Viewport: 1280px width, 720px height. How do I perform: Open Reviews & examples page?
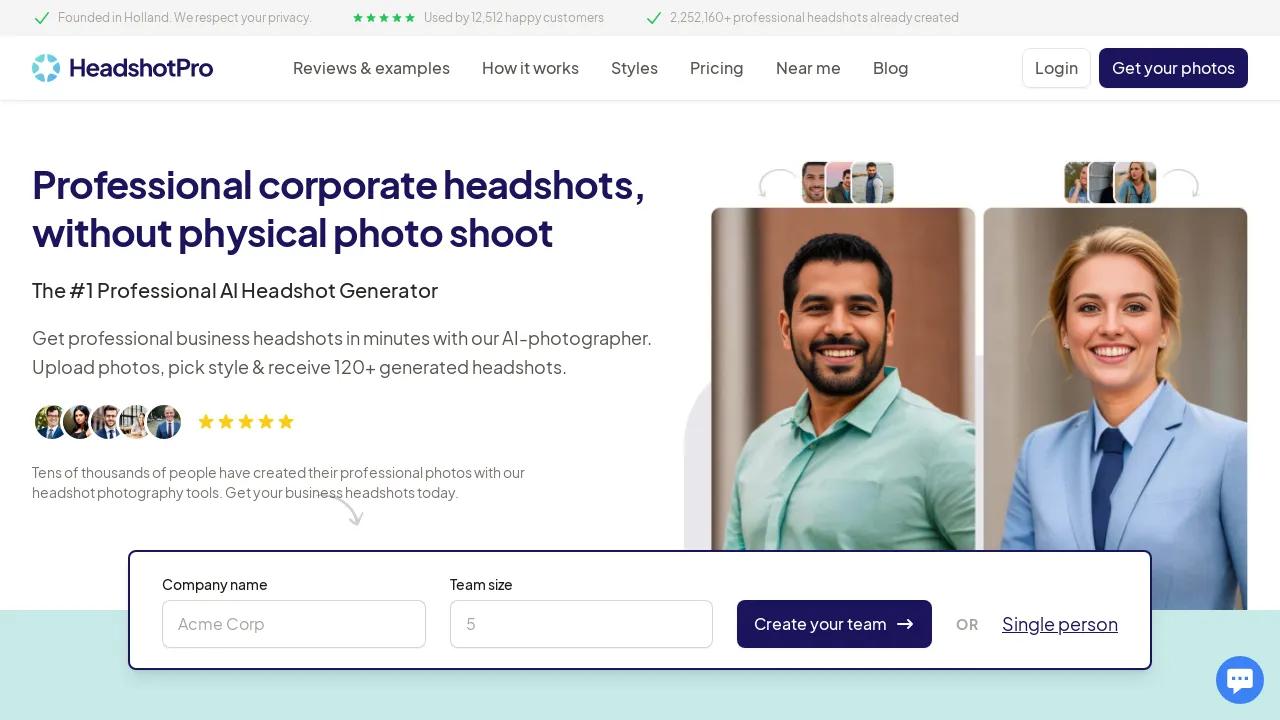[x=371, y=68]
